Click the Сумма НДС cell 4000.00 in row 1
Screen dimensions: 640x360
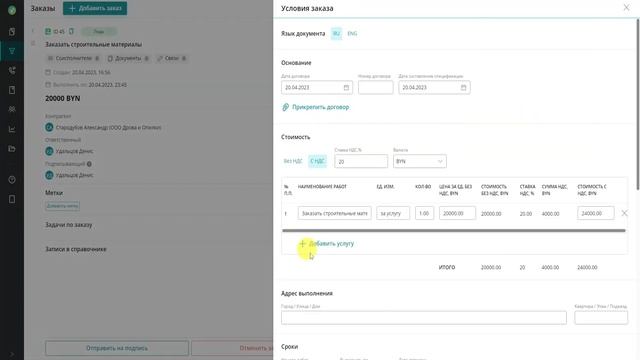pos(550,213)
